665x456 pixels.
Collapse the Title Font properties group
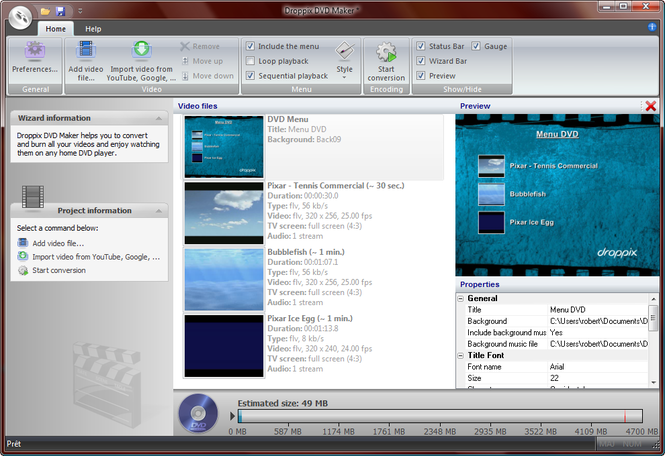point(461,355)
